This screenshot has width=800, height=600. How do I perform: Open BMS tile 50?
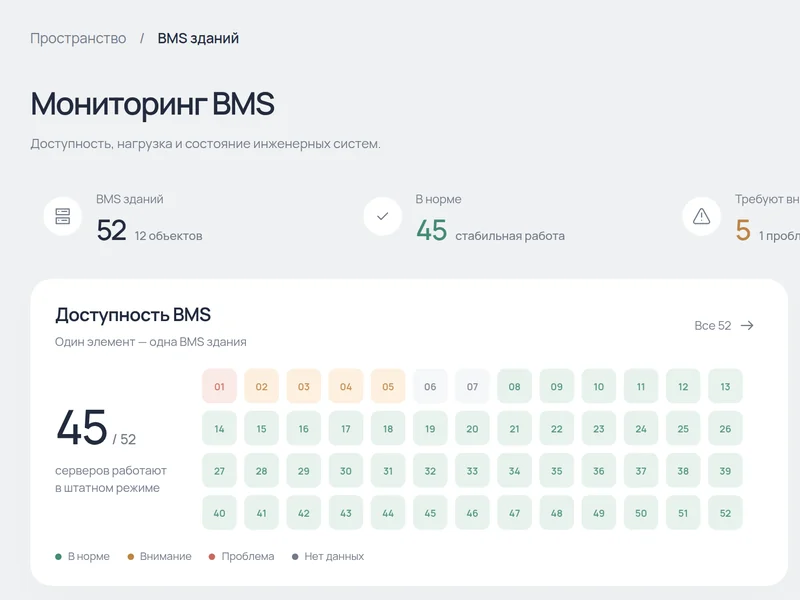point(641,513)
